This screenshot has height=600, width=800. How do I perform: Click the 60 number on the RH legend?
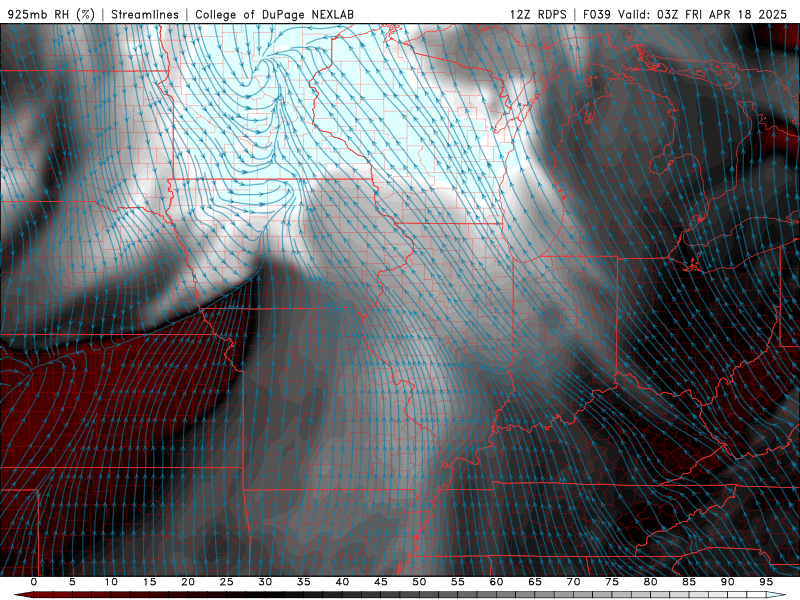[496, 582]
